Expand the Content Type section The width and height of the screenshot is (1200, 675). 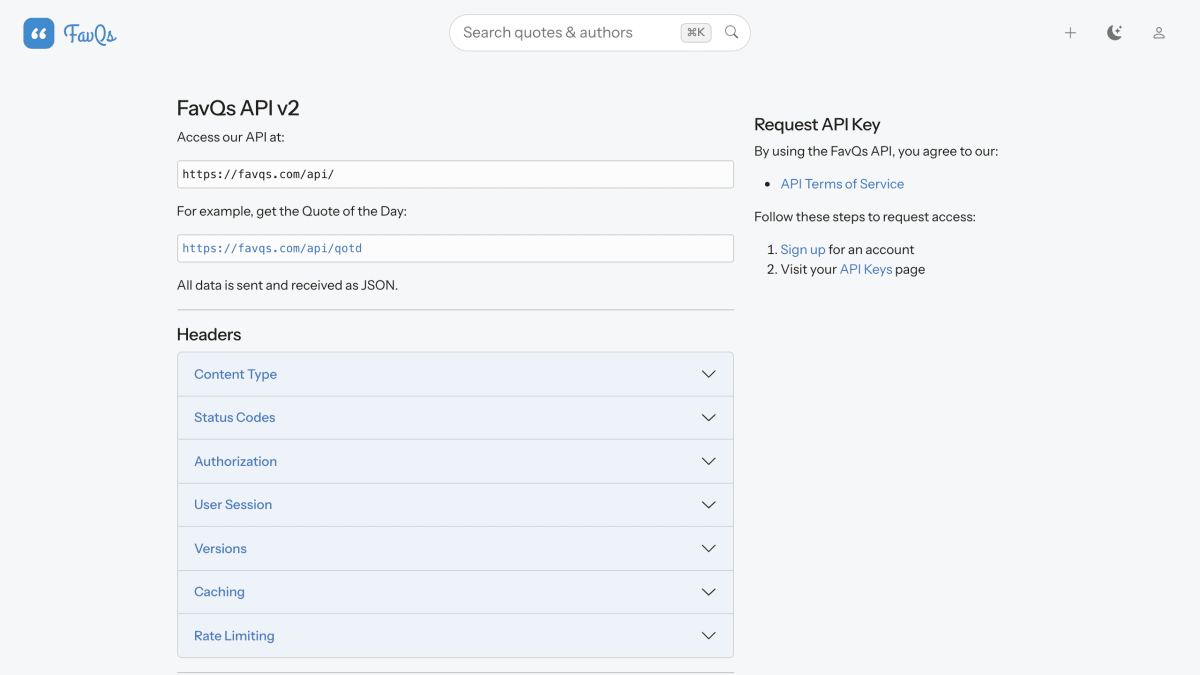tap(455, 374)
